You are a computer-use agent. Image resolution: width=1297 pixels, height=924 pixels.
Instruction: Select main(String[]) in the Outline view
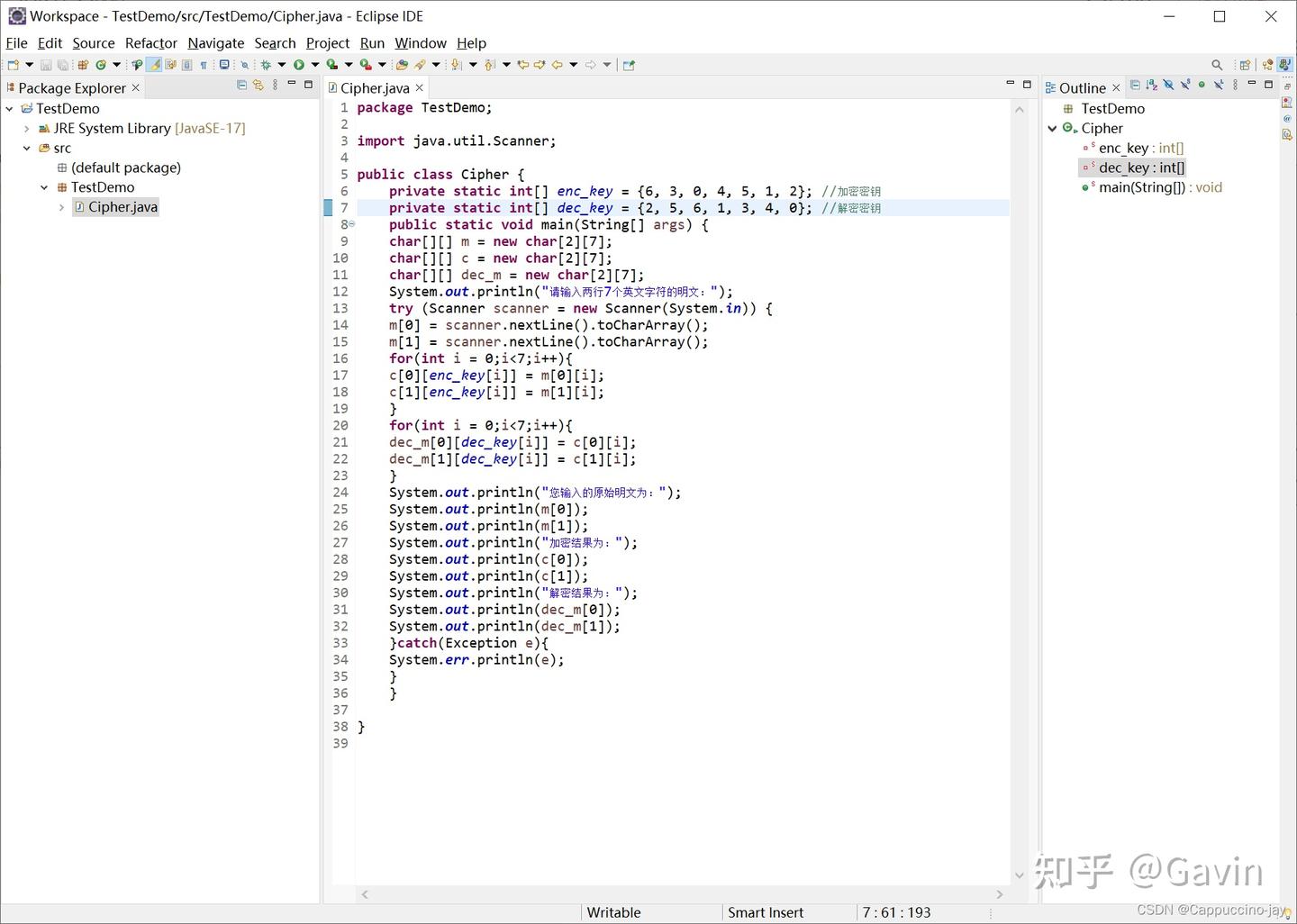point(1153,186)
